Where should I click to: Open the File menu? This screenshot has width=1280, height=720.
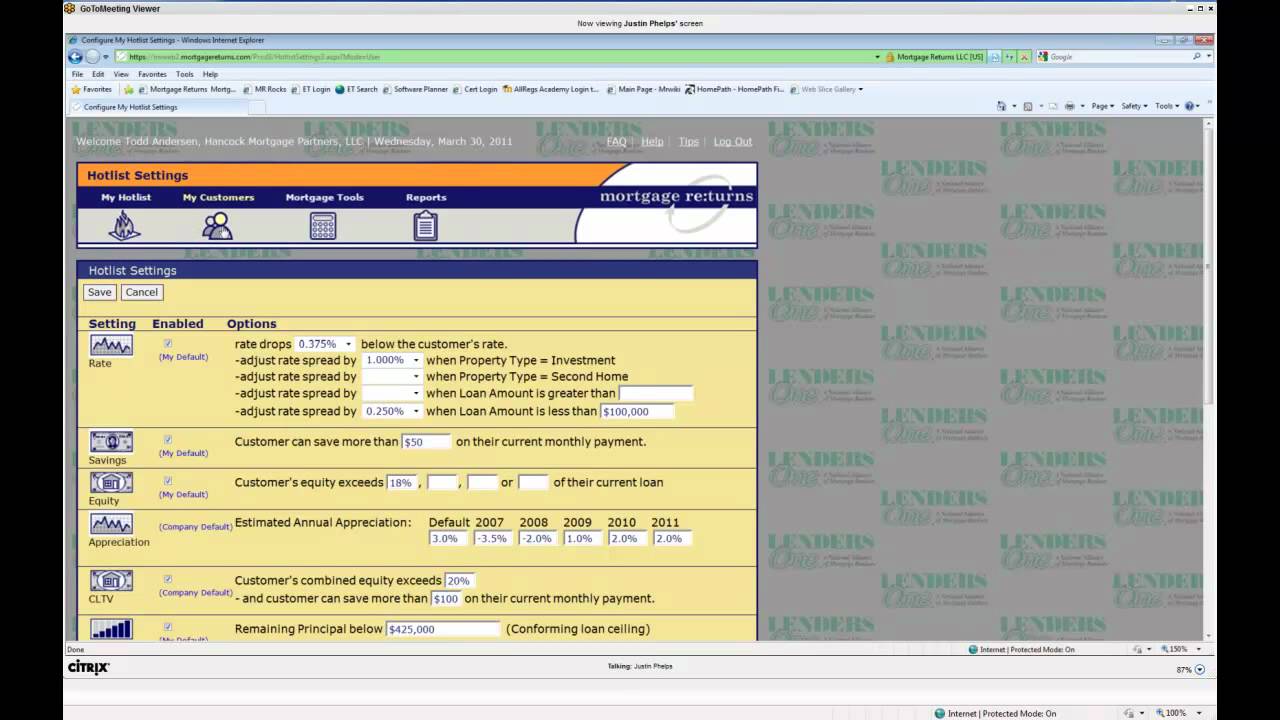77,74
